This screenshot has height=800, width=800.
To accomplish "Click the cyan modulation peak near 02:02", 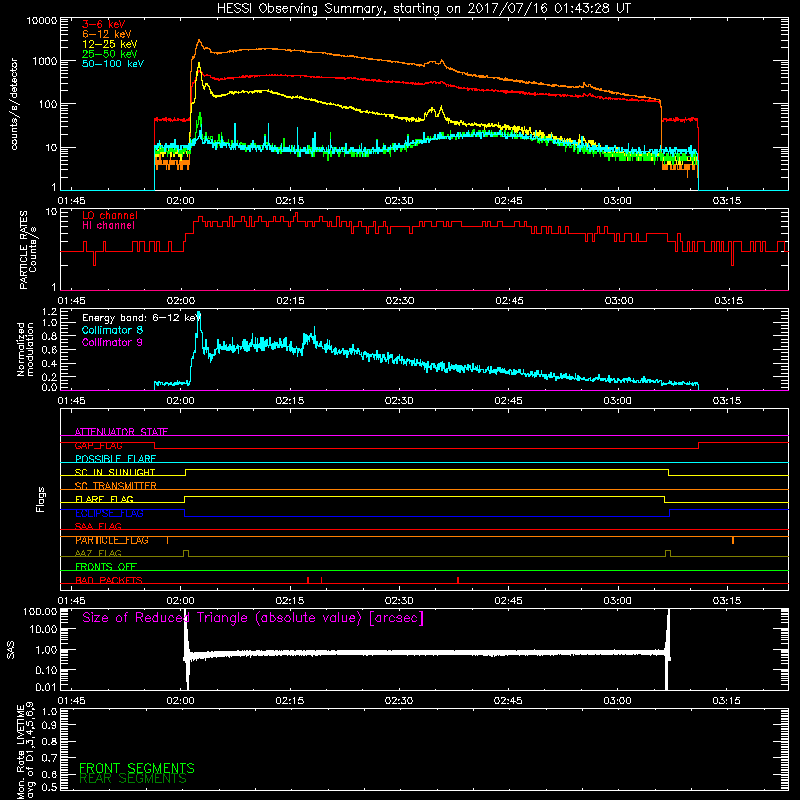I will tap(198, 314).
